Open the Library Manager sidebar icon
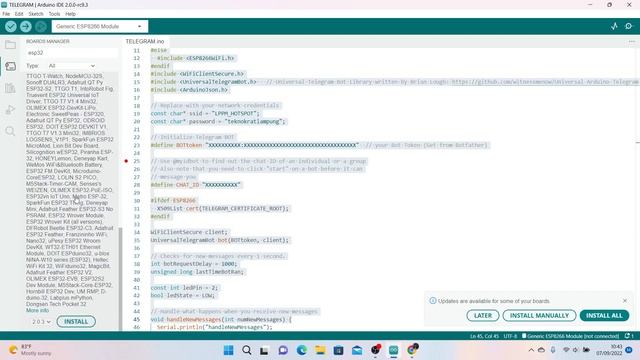The image size is (640, 360). [x=10, y=88]
